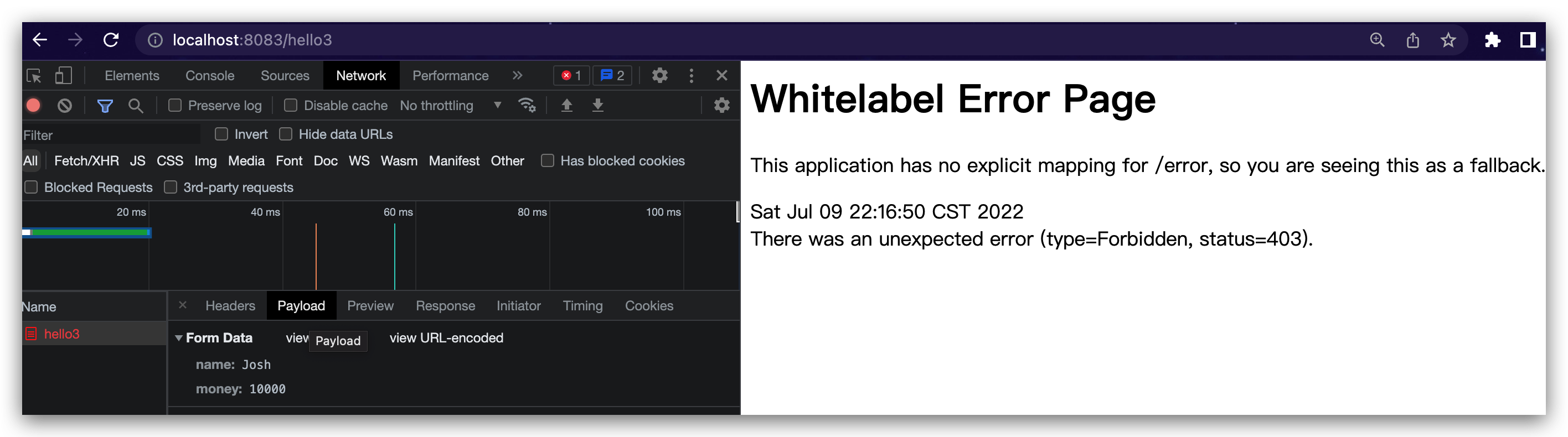This screenshot has width=1568, height=437.
Task: Collapse the Form Data section
Action: 179,338
